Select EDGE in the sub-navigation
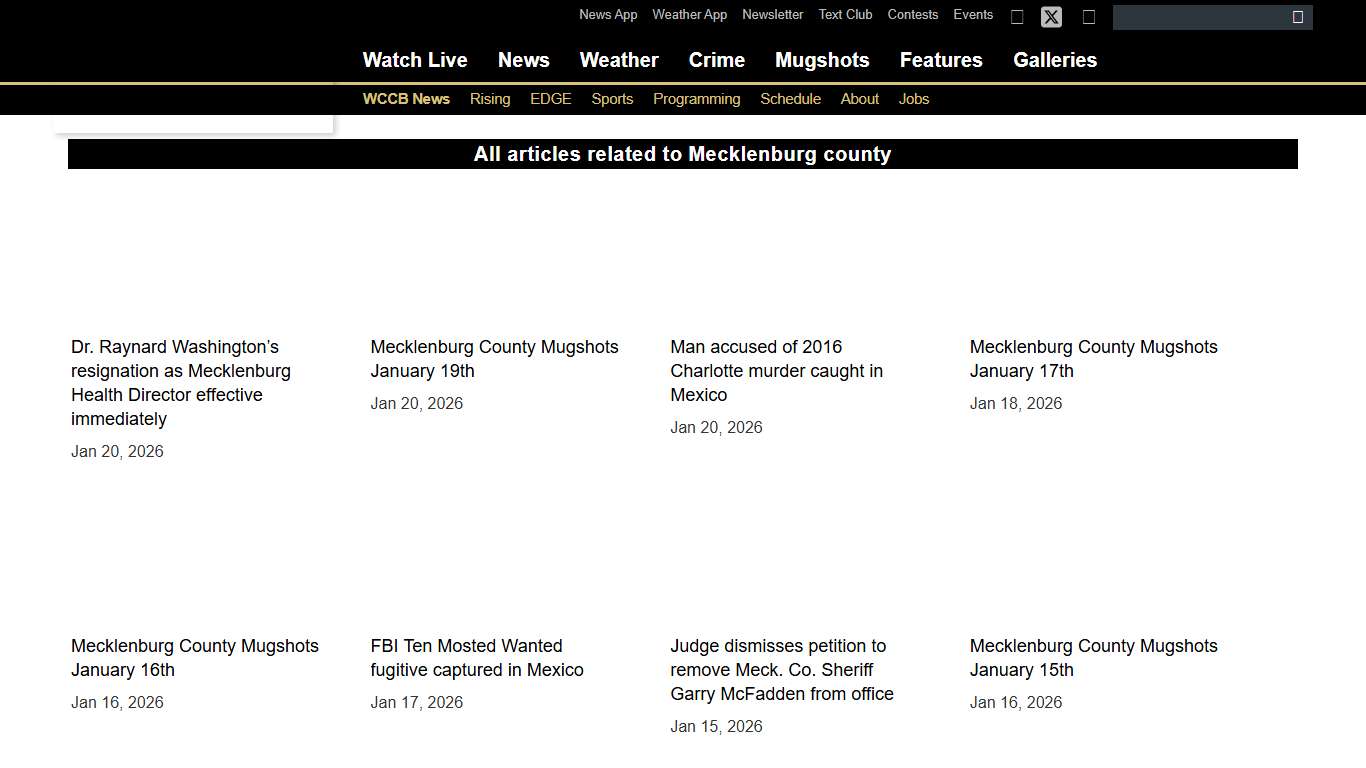The width and height of the screenshot is (1366, 768). click(551, 99)
